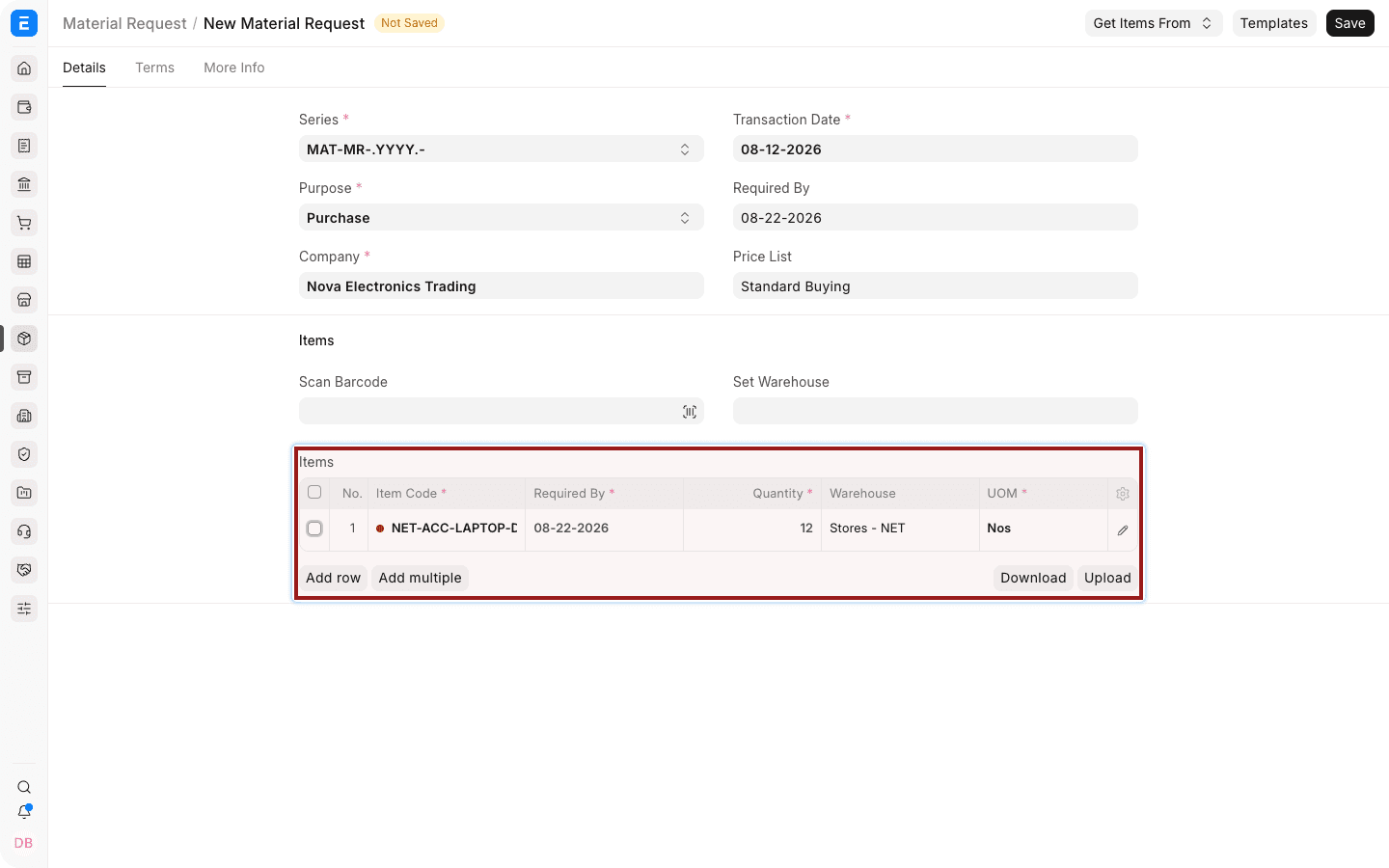Click the Price List field
Viewport: 1389px width, 868px height.
[x=936, y=286]
